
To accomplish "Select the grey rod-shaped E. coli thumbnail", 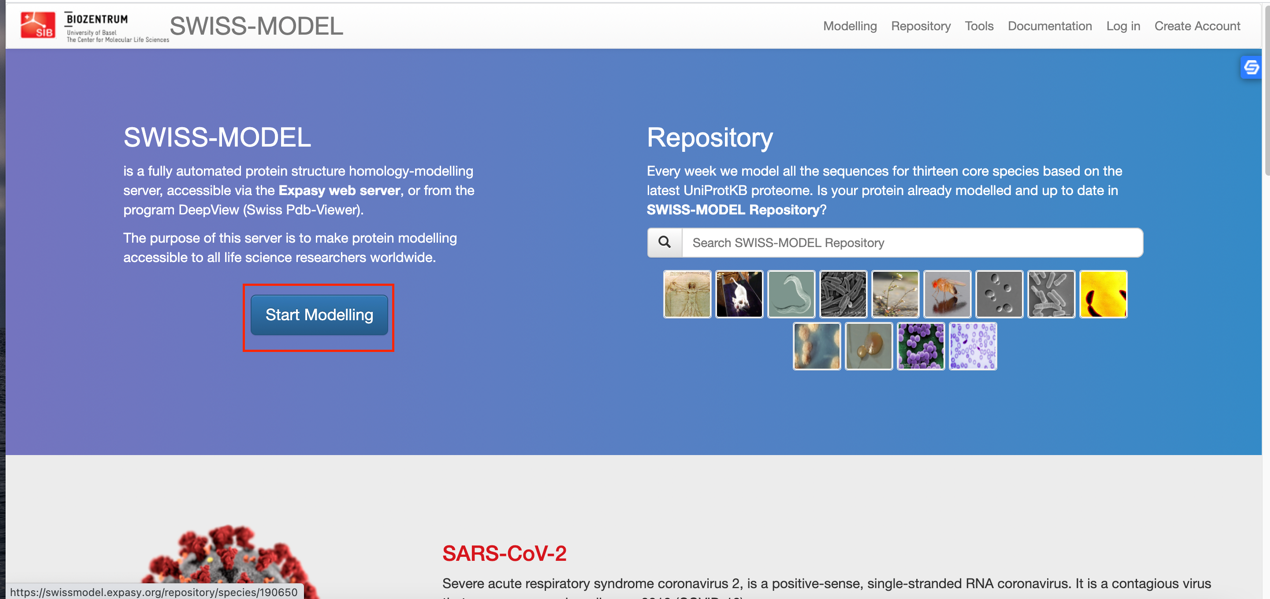I will tap(843, 294).
